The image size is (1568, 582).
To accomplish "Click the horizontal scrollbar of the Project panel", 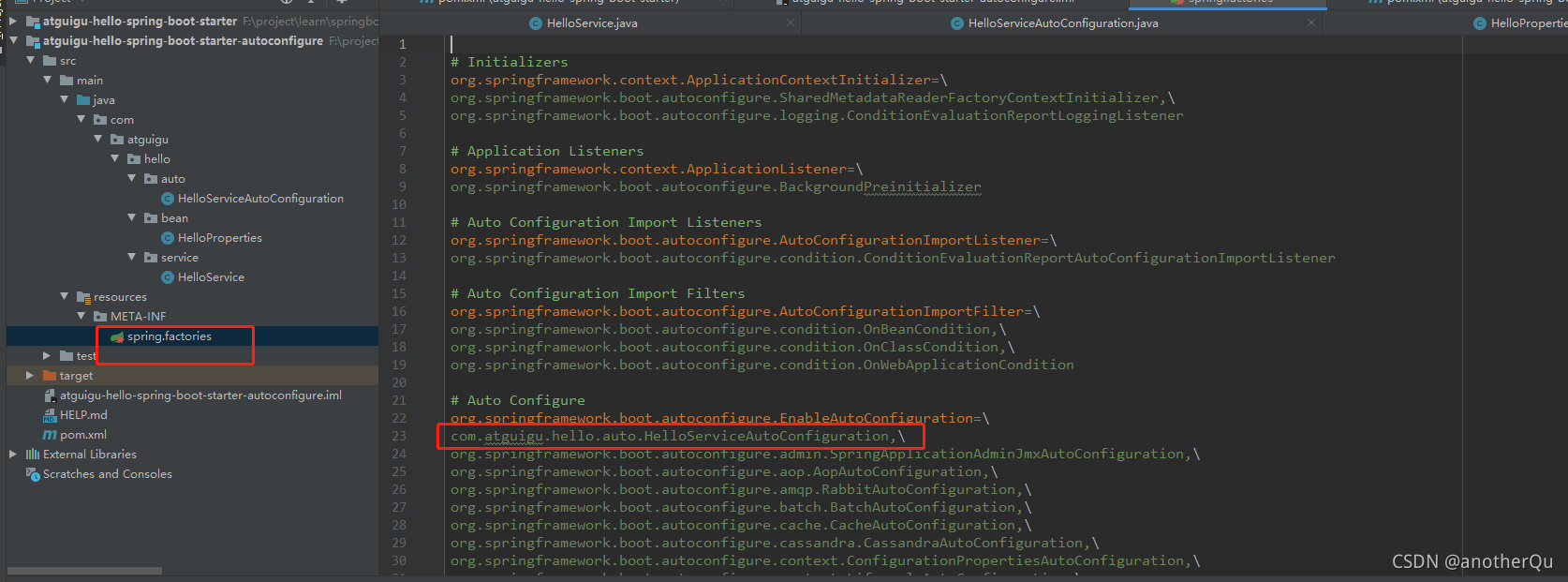I will point(84,570).
